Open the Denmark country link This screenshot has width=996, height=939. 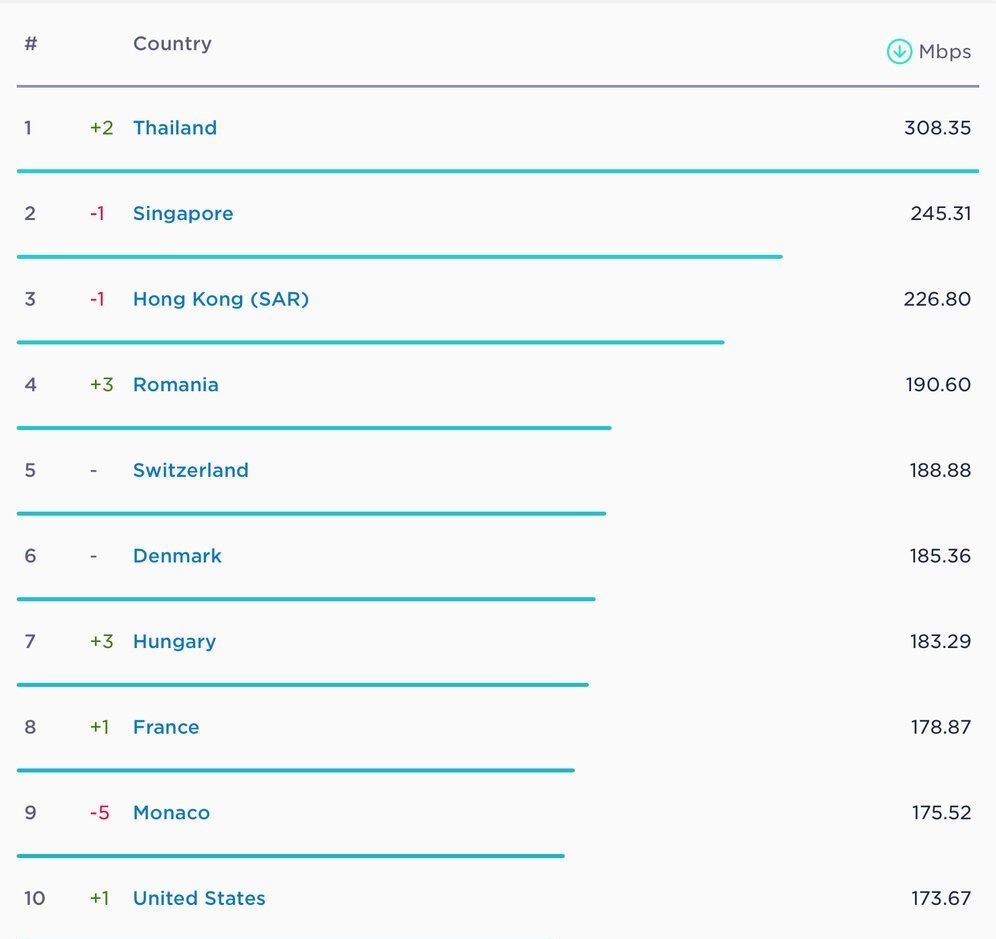tap(177, 556)
